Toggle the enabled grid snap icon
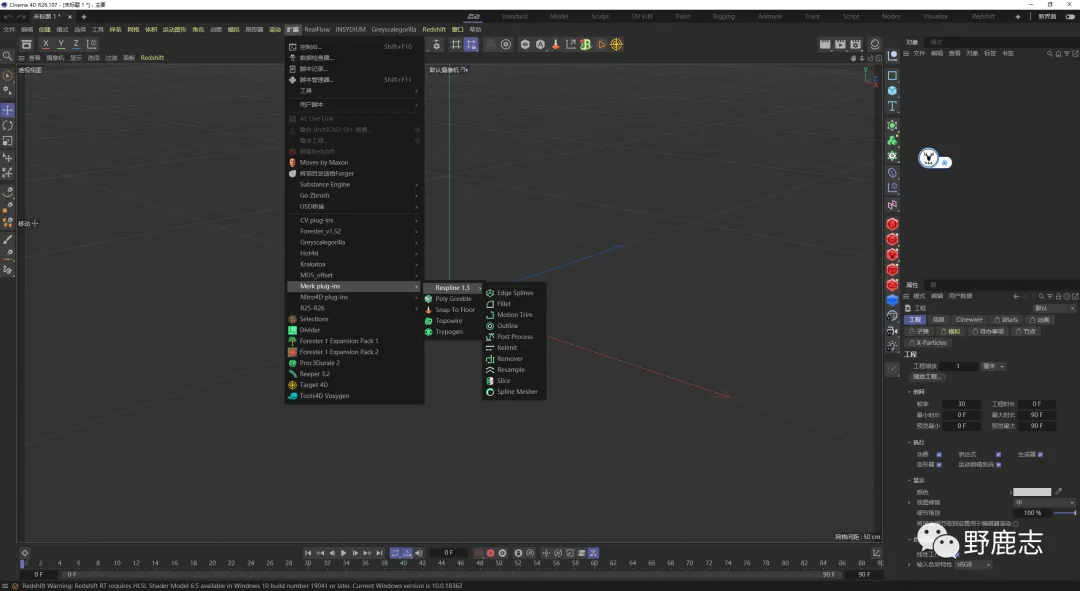Image resolution: width=1080 pixels, height=591 pixels. pyautogui.click(x=471, y=44)
